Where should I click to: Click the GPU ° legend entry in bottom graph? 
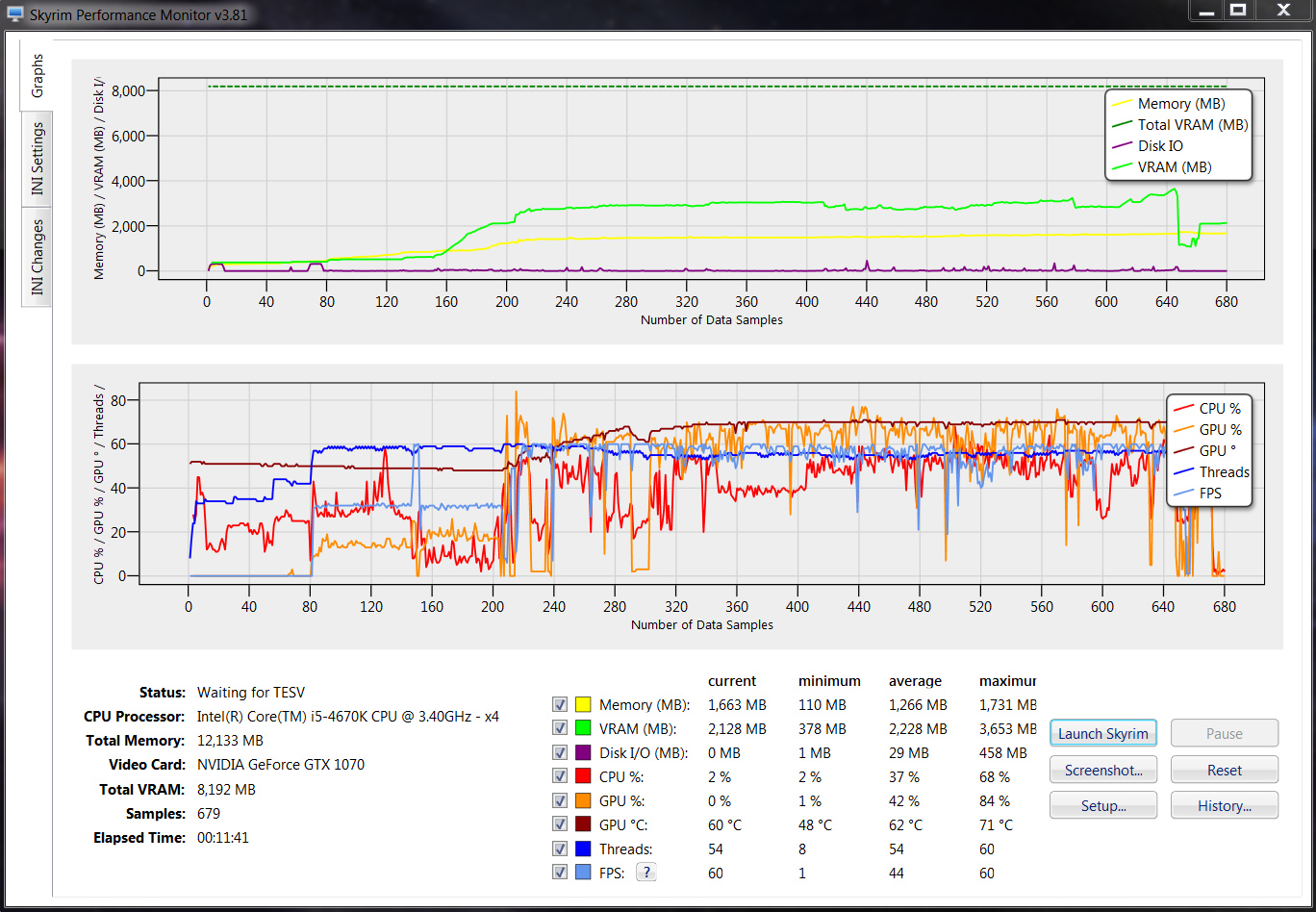coord(1205,451)
